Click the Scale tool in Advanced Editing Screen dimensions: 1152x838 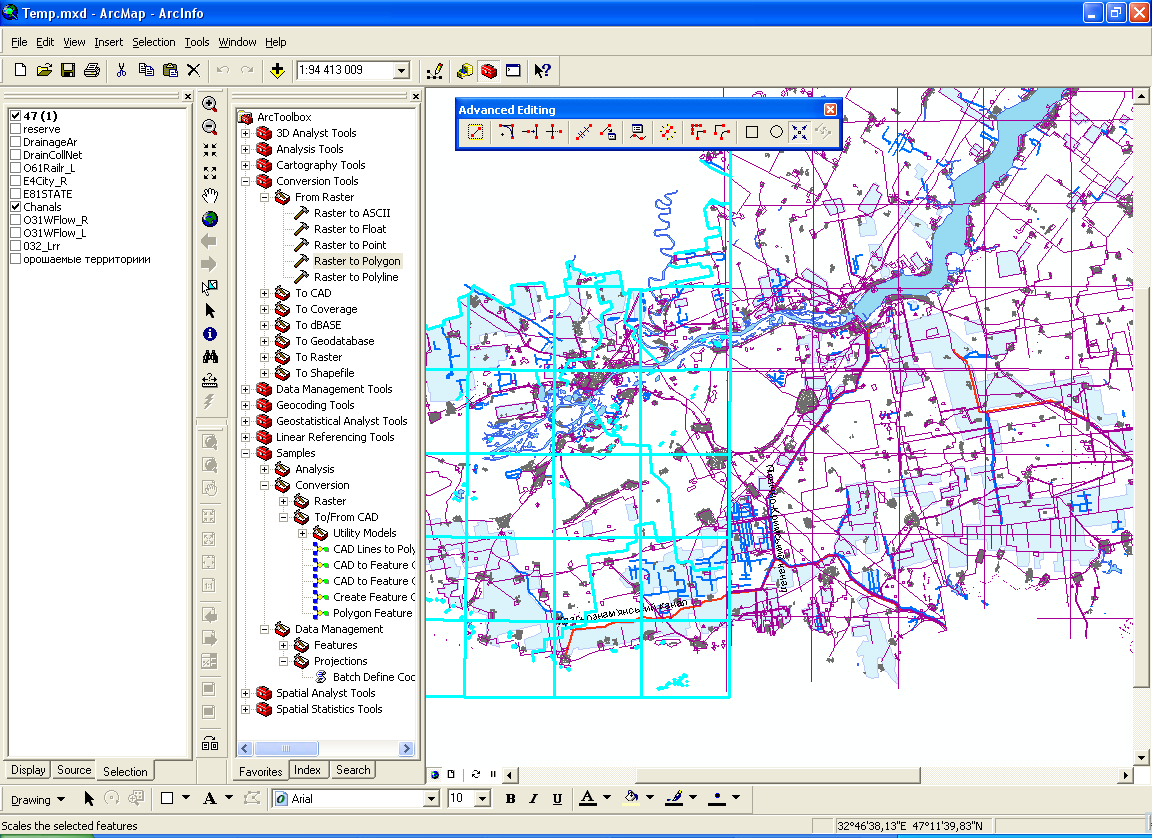pos(799,132)
